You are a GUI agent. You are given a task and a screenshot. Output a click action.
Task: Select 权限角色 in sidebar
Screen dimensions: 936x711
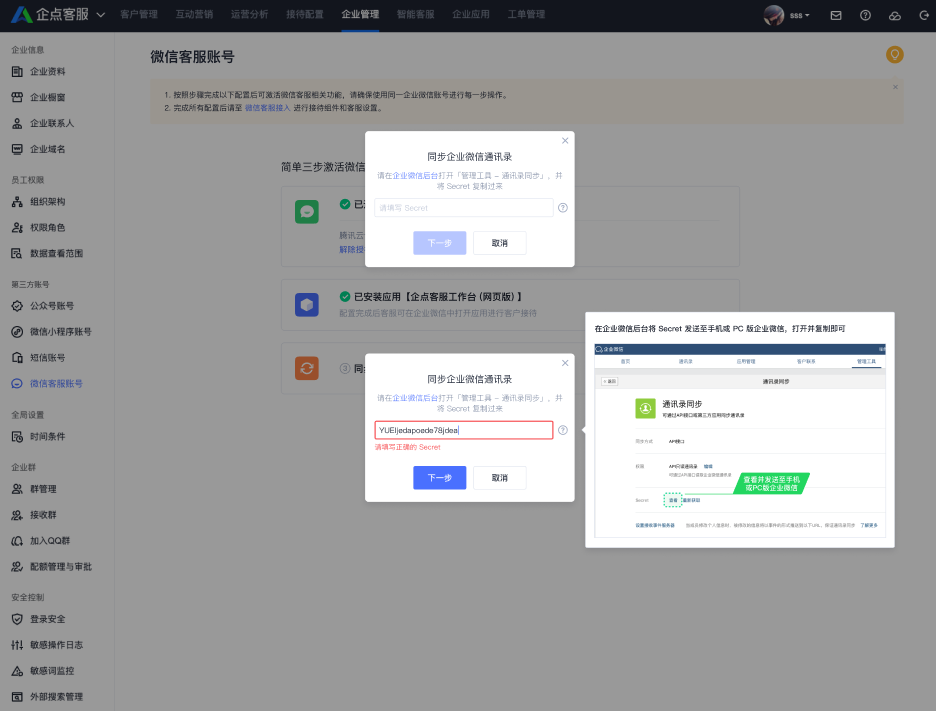click(x=48, y=227)
